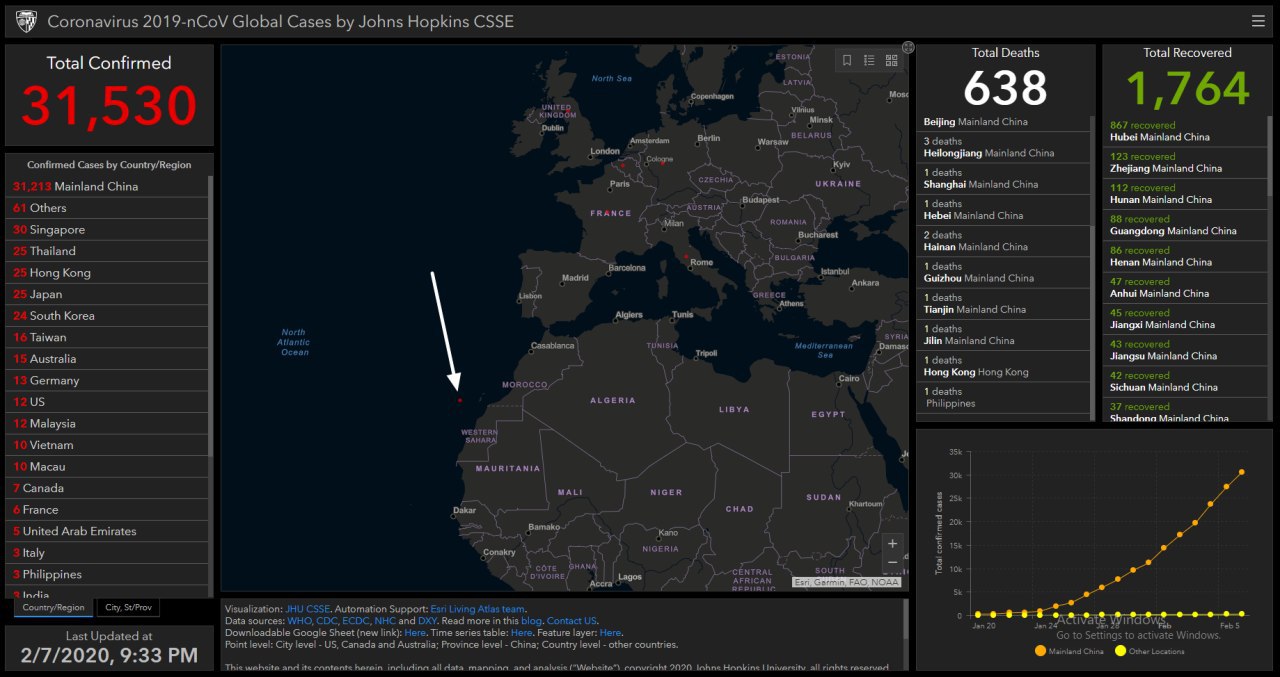Viewport: 1280px width, 677px height.
Task: Select Thailand in the country list
Action: point(108,251)
